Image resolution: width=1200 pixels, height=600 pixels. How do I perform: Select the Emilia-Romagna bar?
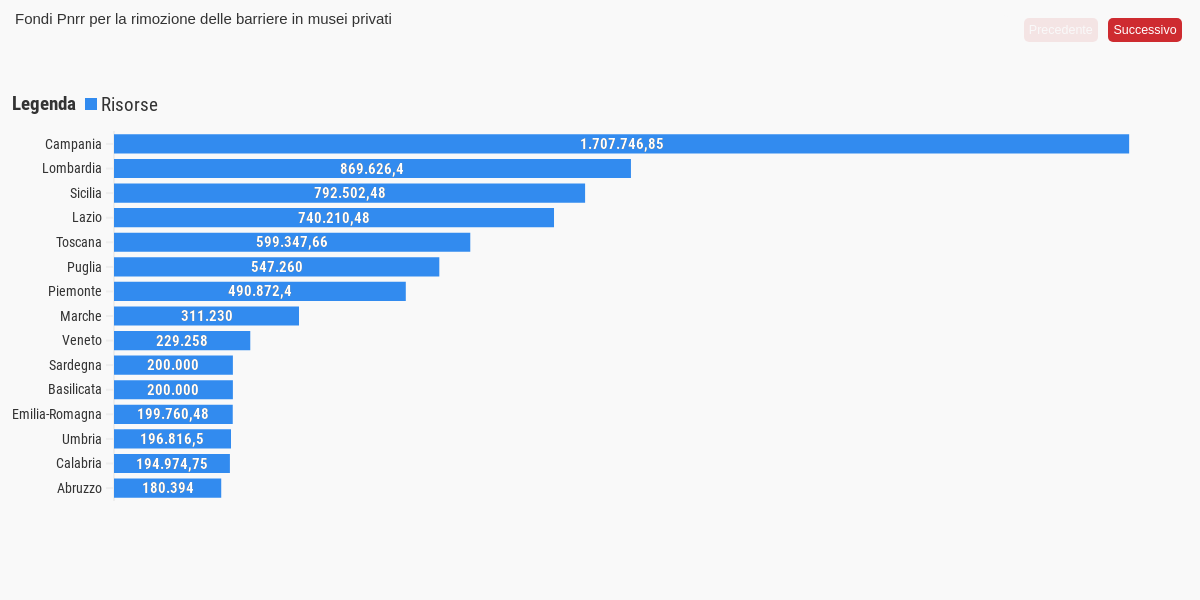tap(173, 414)
